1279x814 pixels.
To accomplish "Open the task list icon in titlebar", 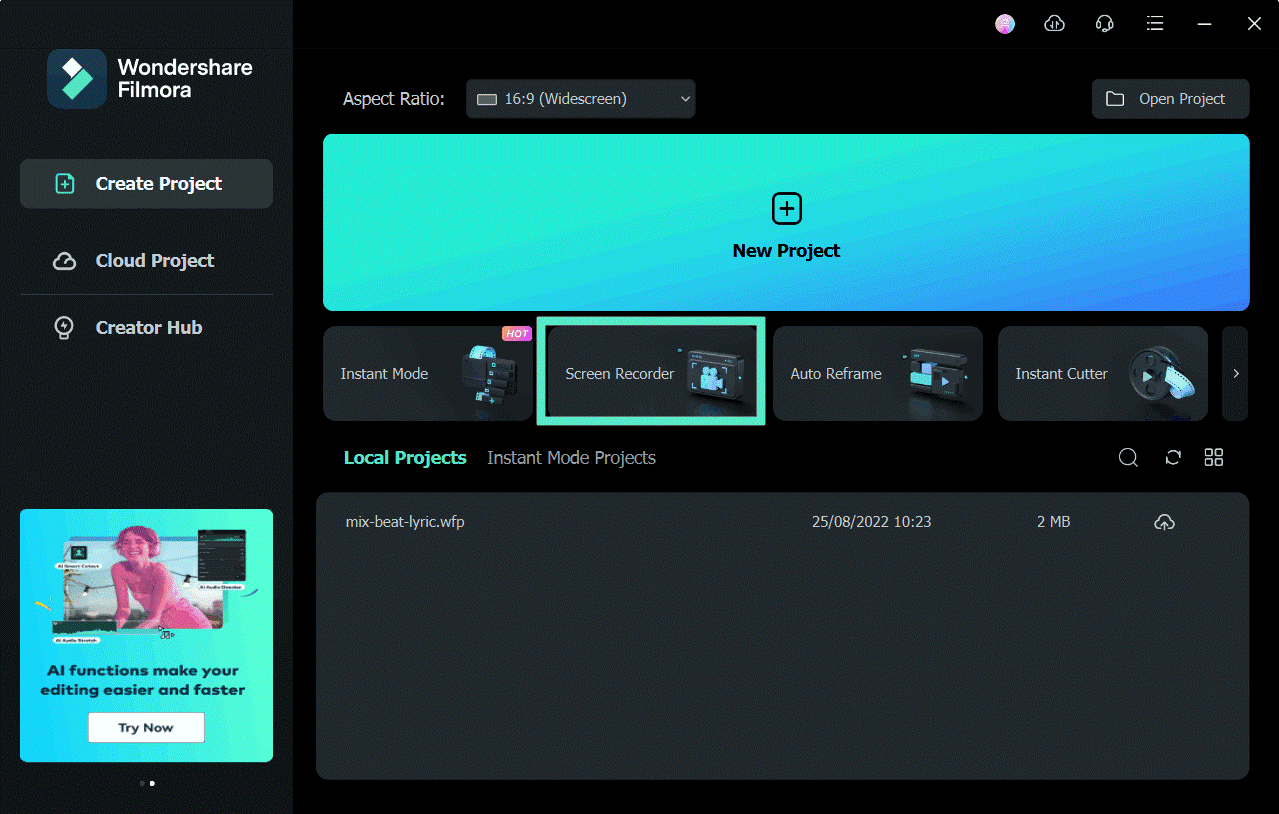I will click(1154, 23).
